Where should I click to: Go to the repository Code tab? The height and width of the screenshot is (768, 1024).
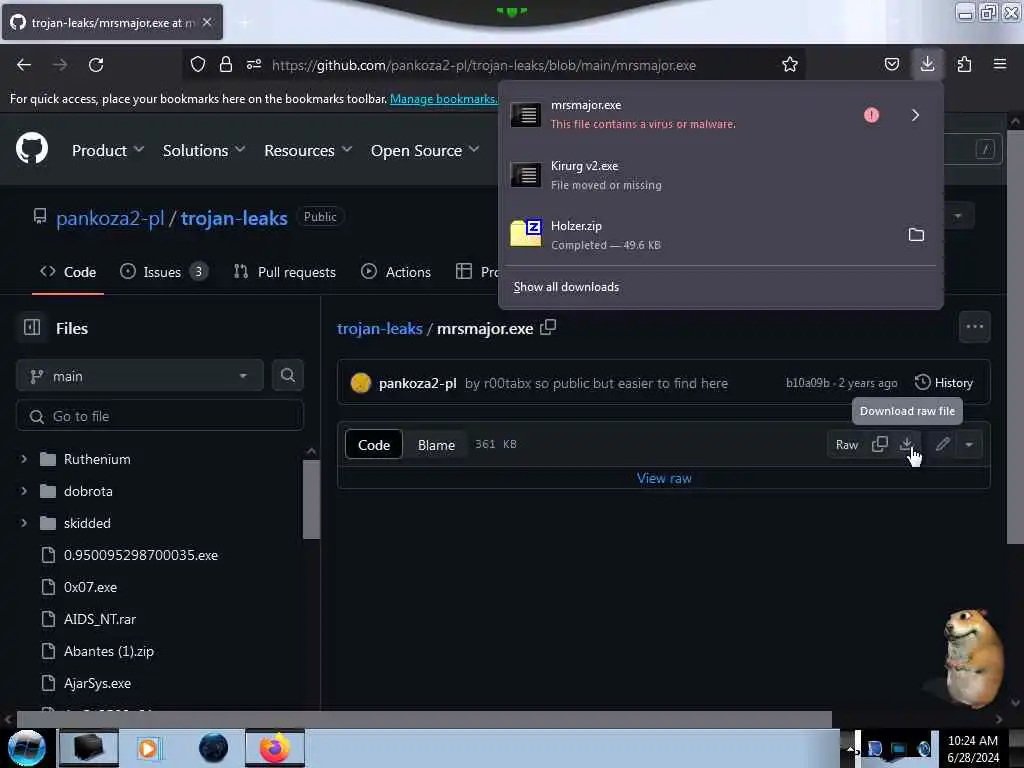(68, 272)
